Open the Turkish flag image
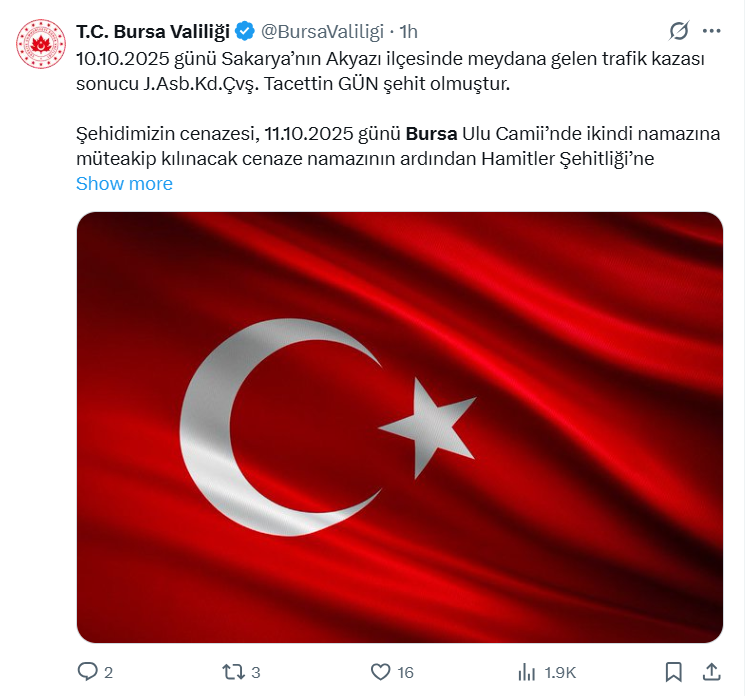The width and height of the screenshot is (746, 696). 399,427
